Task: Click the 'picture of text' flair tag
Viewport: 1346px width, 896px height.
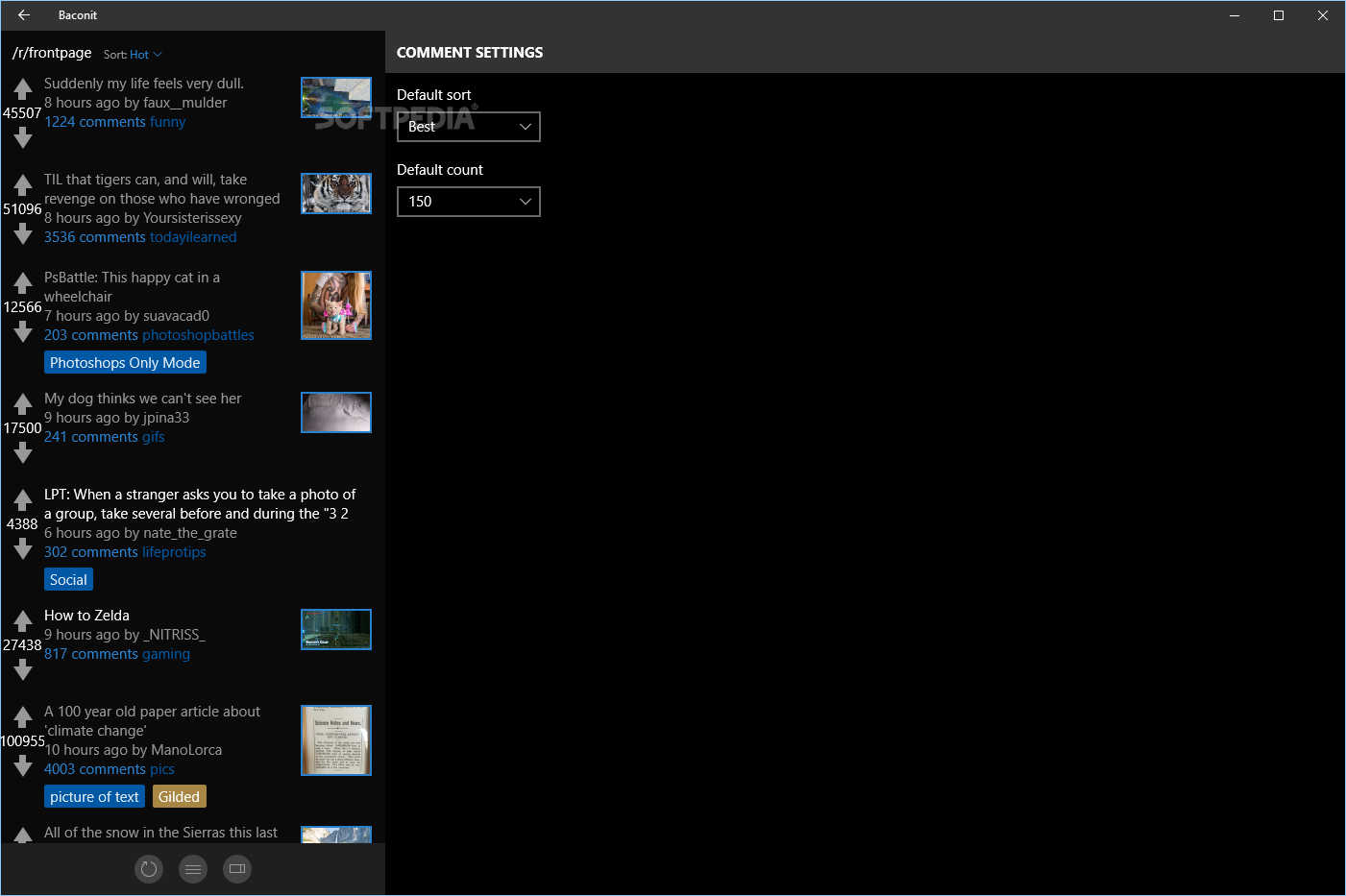Action: pos(94,797)
